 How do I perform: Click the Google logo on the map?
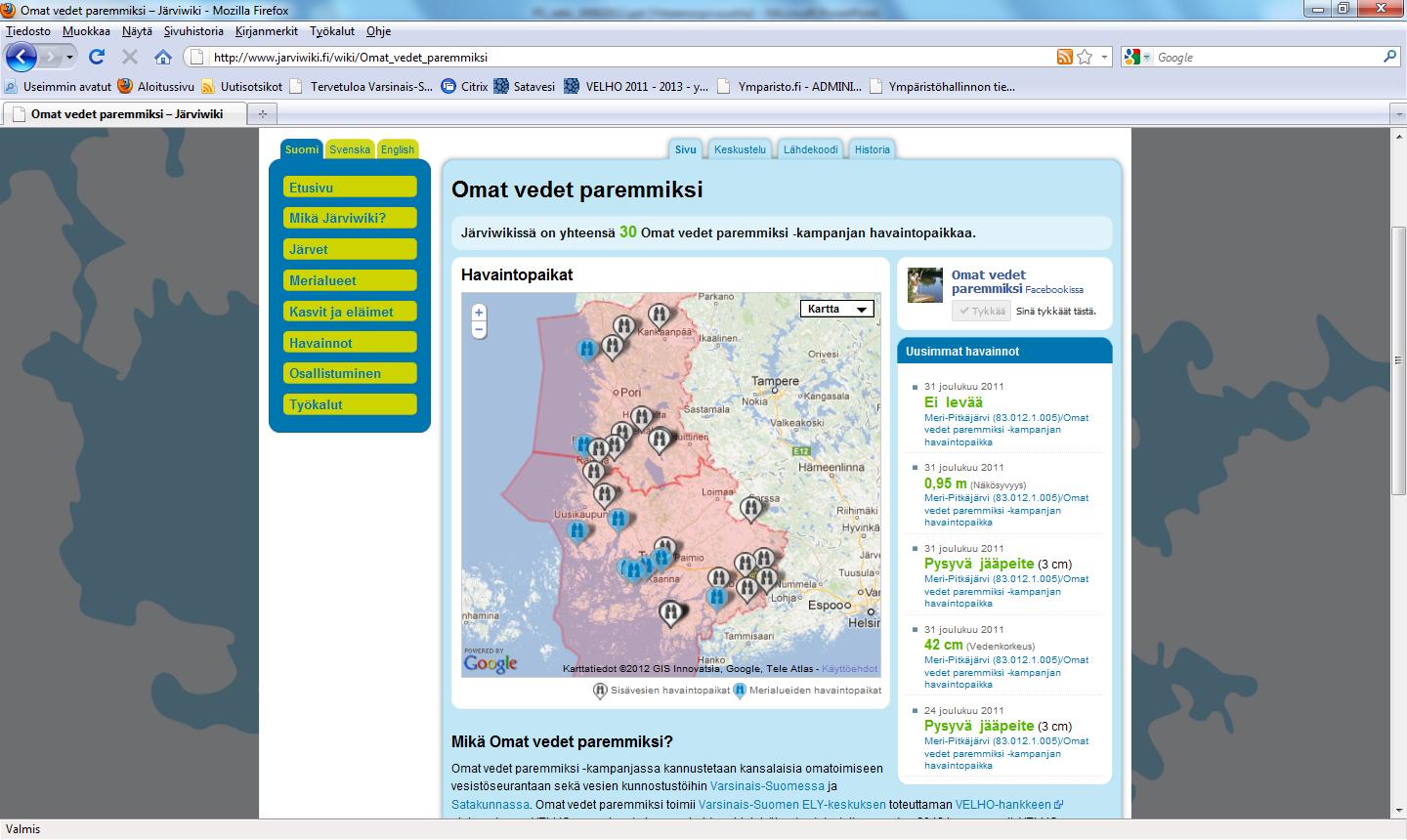[490, 664]
